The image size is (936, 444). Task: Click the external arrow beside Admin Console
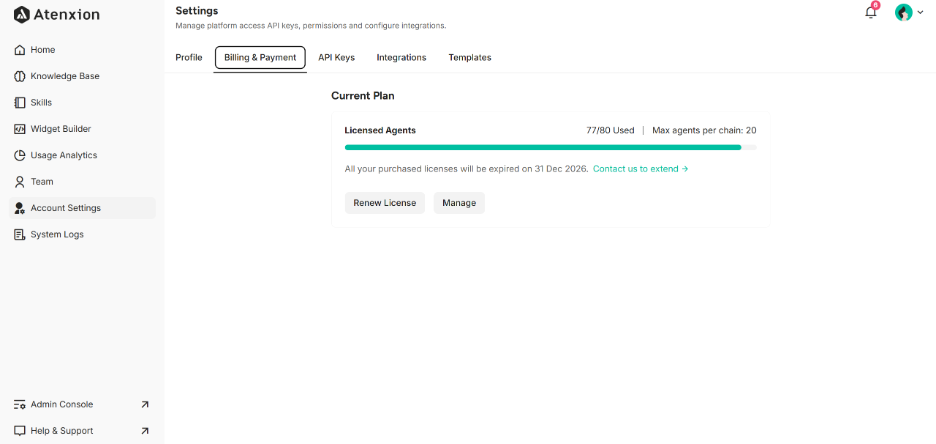[144, 405]
